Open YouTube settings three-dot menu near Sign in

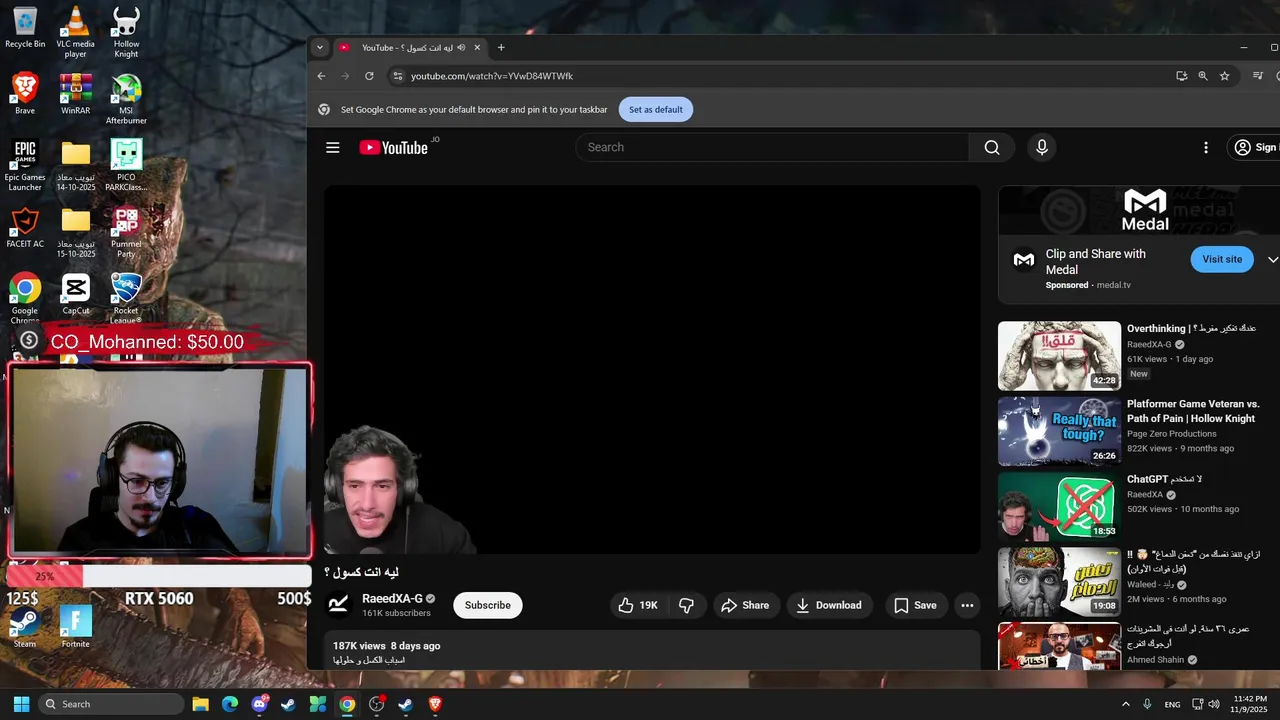point(1206,147)
